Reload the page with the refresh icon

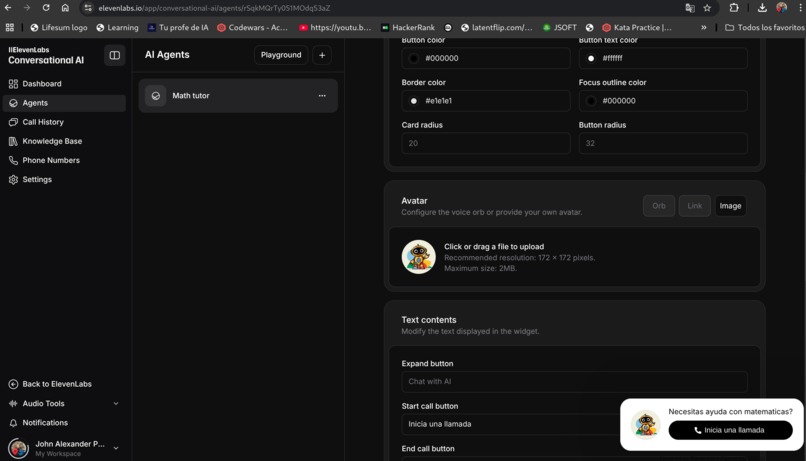click(46, 8)
